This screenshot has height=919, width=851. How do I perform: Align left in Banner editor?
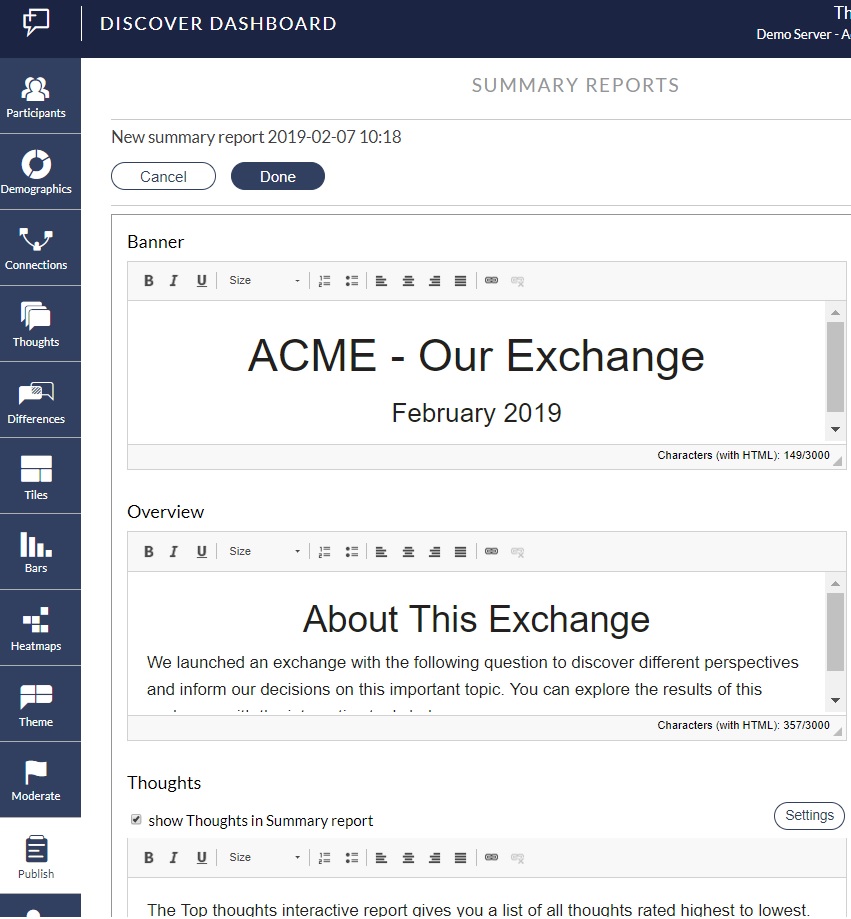point(381,281)
